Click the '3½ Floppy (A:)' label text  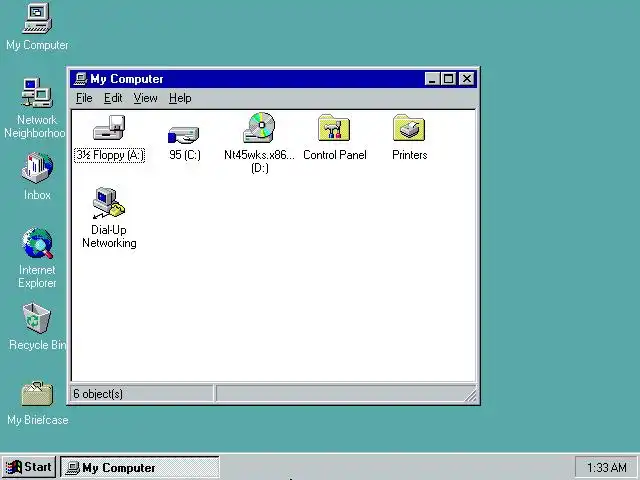(x=109, y=155)
